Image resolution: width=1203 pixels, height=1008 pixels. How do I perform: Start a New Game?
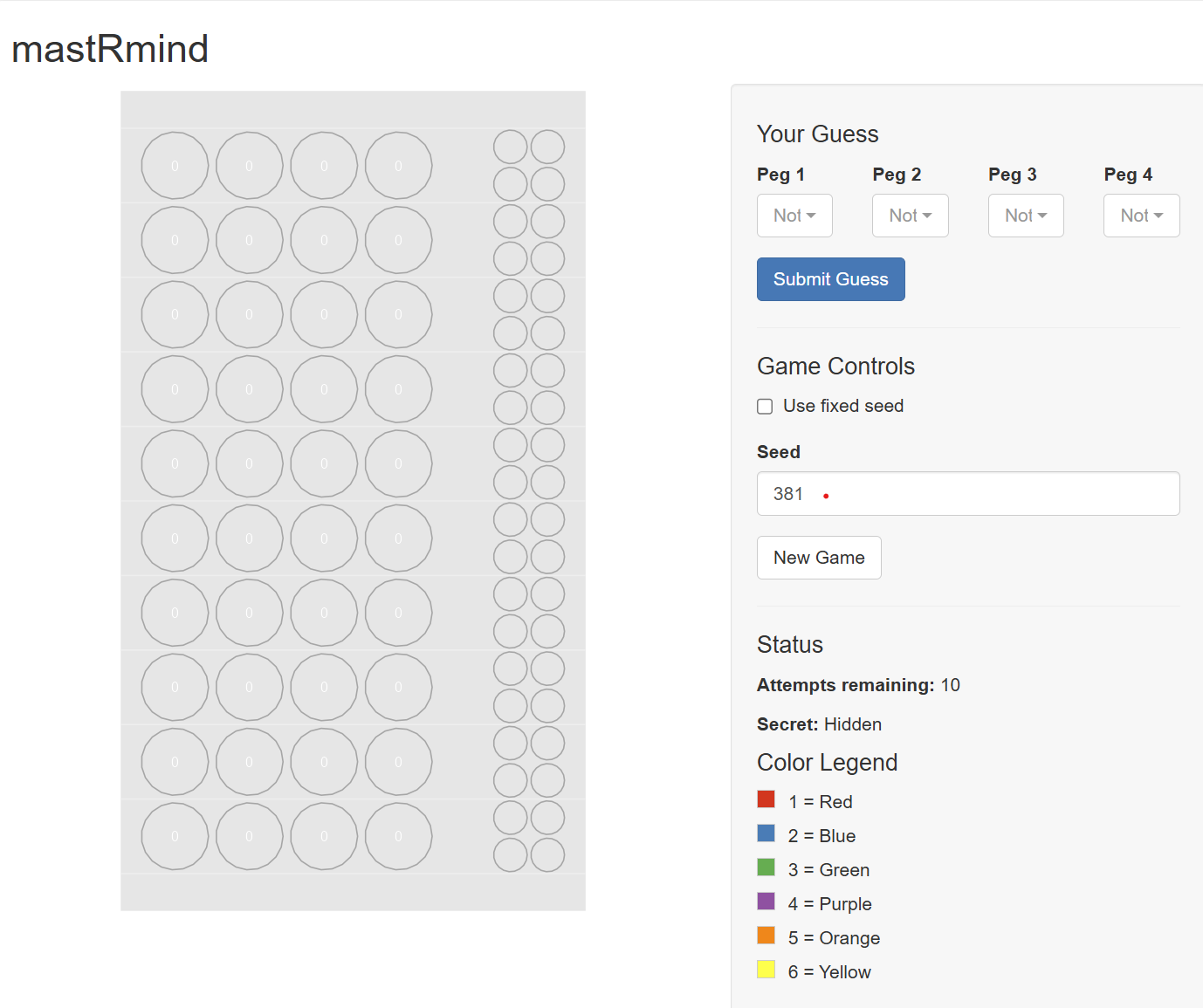818,558
